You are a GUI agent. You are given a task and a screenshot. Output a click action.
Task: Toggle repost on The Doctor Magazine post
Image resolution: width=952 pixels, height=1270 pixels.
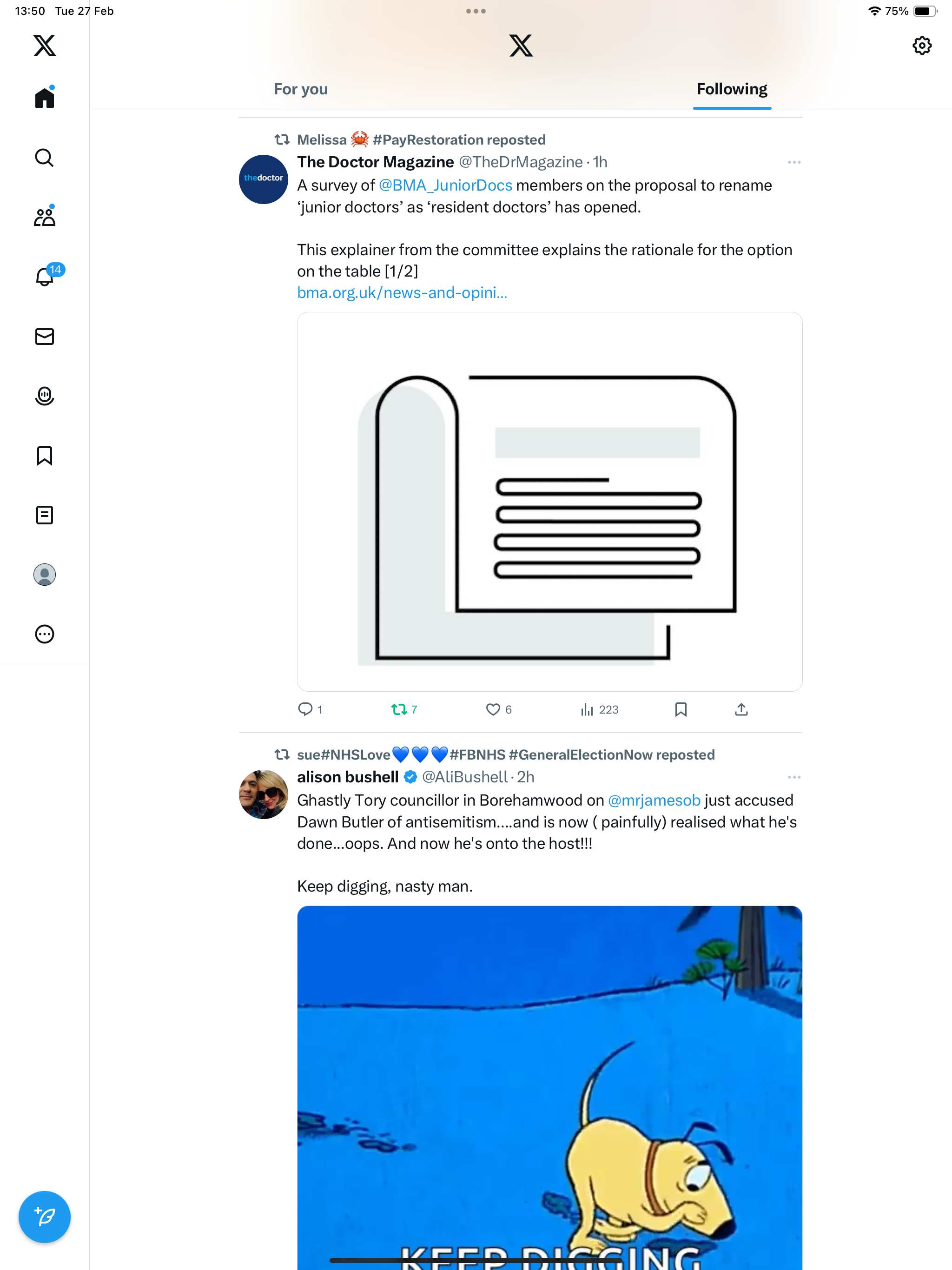tap(404, 710)
